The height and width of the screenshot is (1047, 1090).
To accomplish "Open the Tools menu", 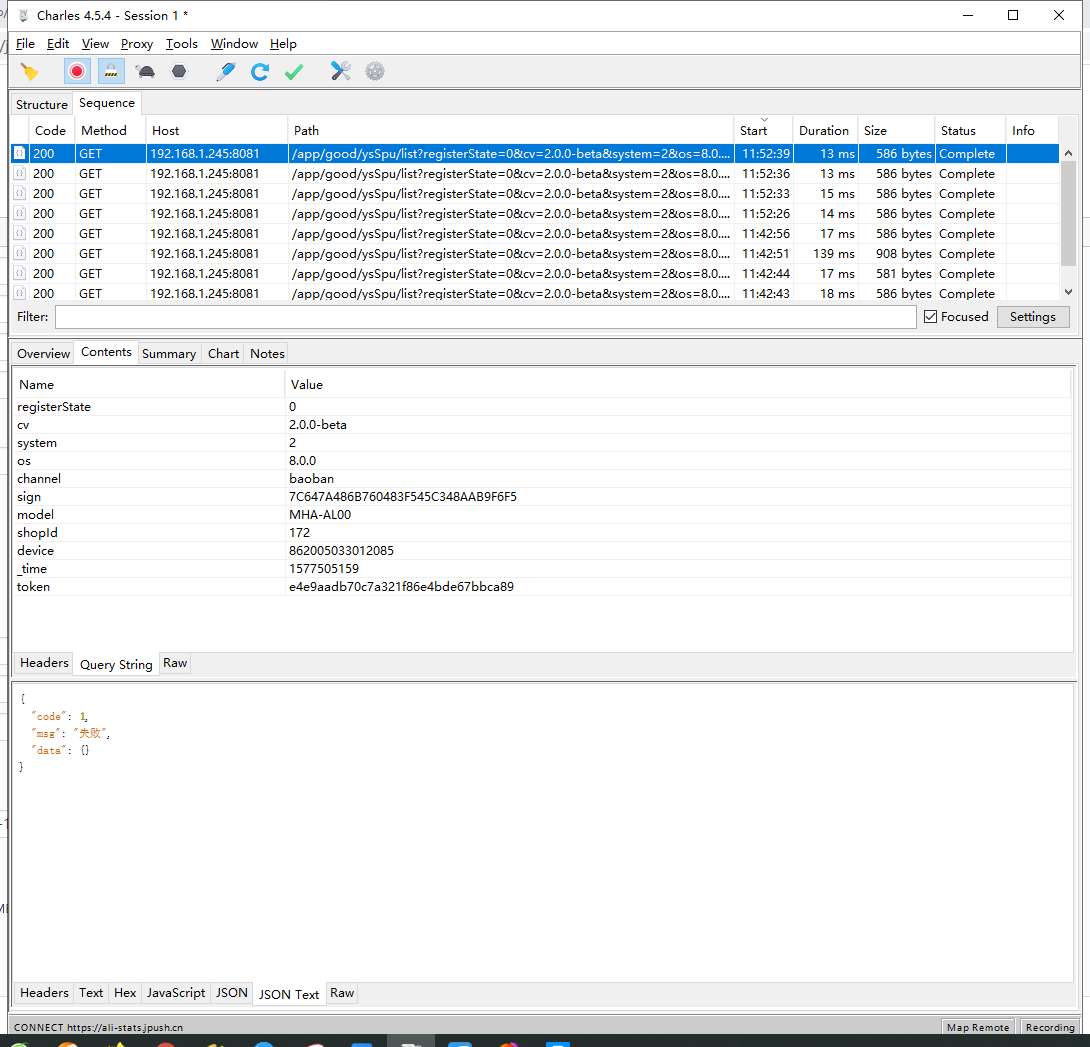I will point(181,44).
